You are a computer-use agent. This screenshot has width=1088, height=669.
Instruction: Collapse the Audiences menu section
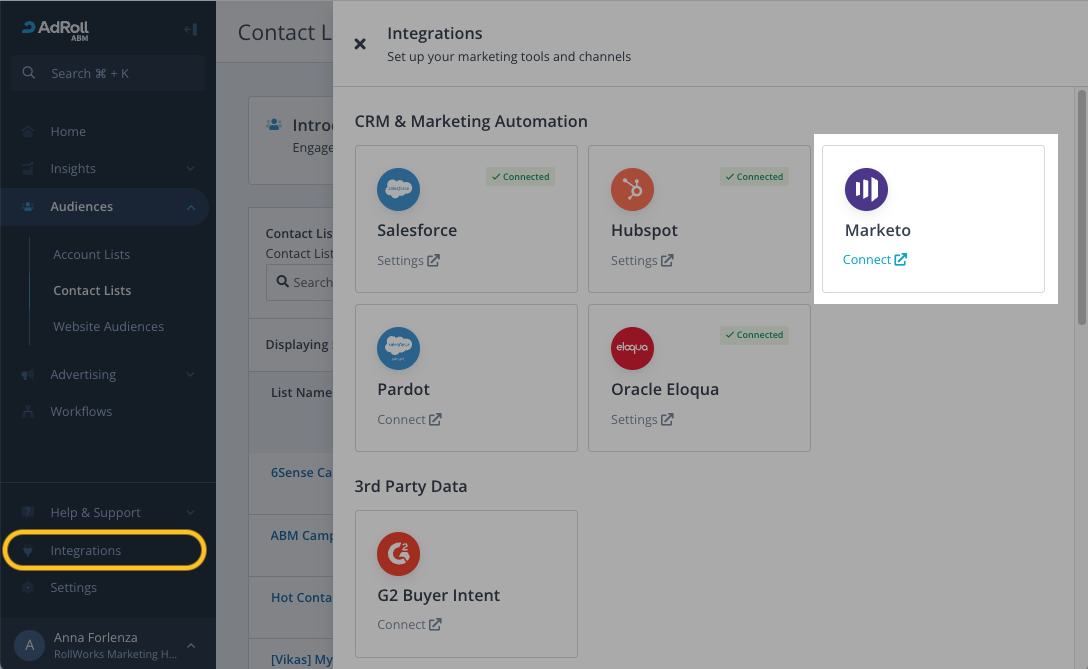(x=190, y=207)
